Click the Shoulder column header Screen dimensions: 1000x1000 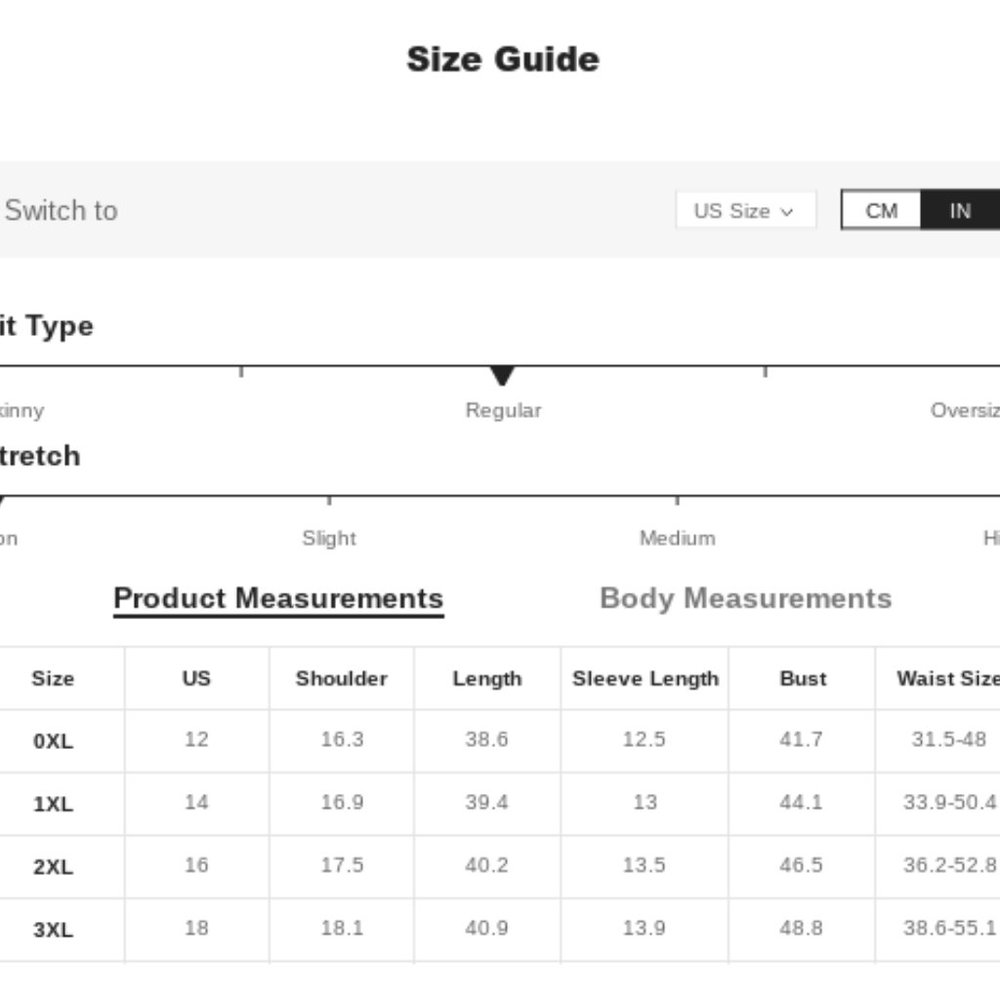click(x=341, y=678)
